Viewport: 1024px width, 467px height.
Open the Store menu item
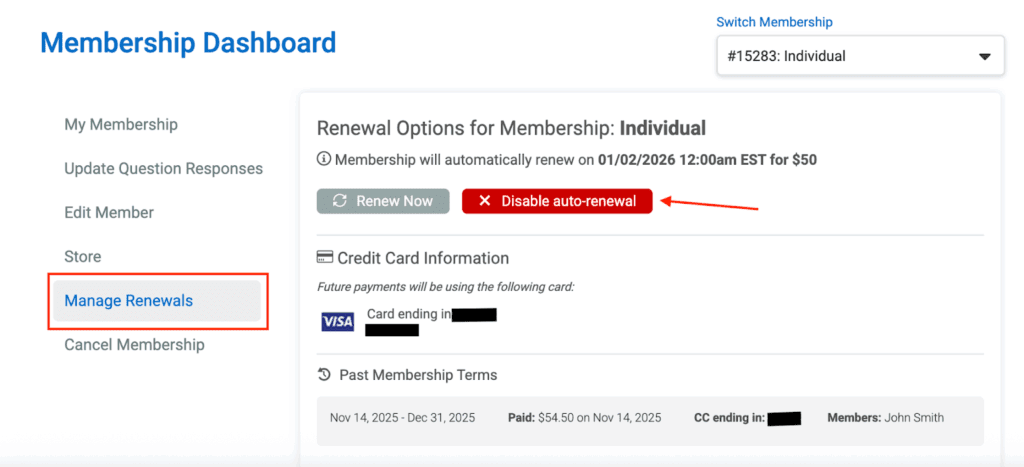[x=83, y=257]
